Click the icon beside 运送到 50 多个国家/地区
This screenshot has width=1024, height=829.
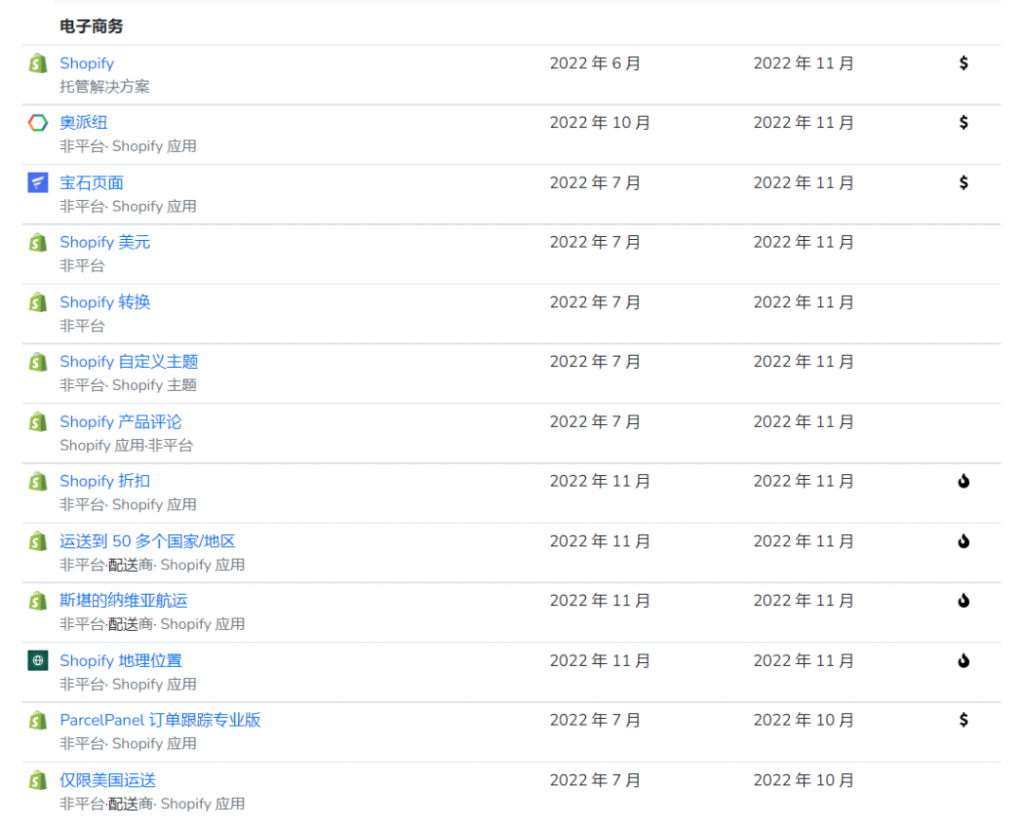[x=38, y=541]
